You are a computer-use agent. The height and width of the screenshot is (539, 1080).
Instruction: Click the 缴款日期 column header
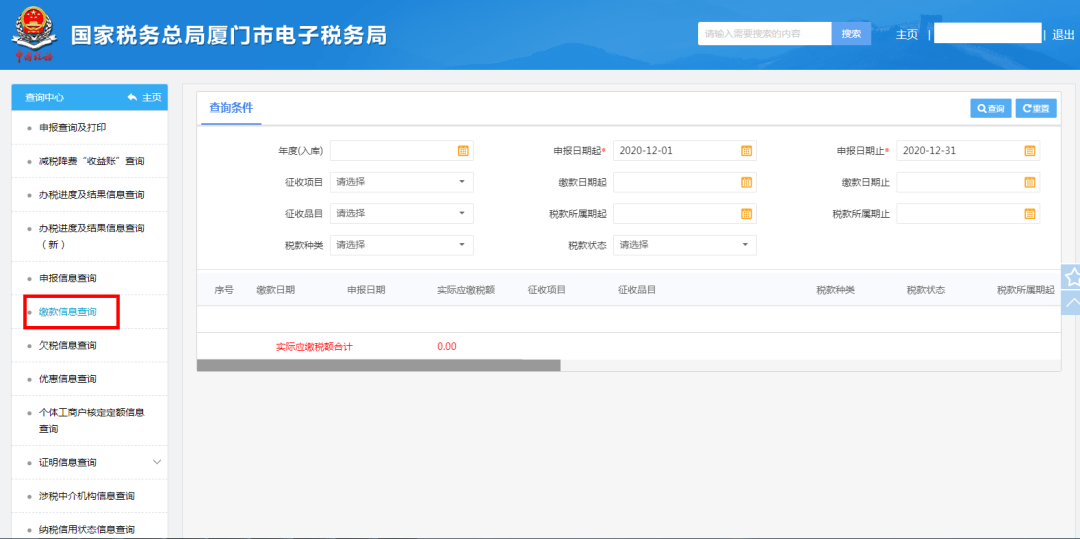point(276,290)
